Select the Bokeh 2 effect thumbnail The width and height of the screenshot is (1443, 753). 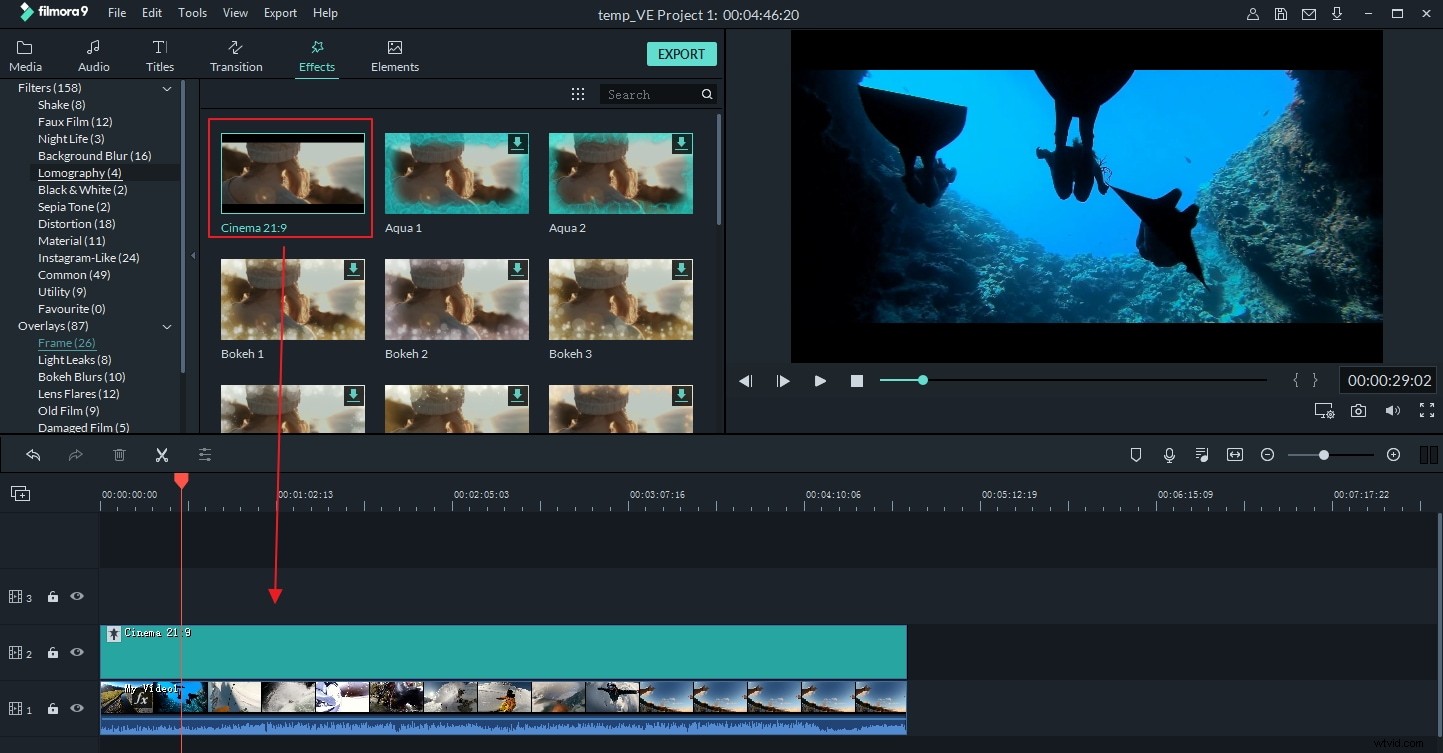(x=456, y=299)
